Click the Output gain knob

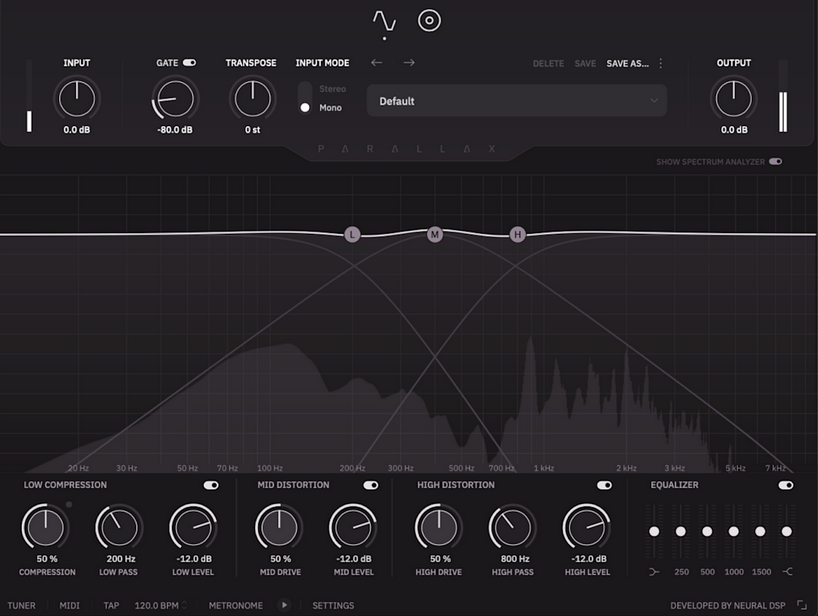point(733,99)
